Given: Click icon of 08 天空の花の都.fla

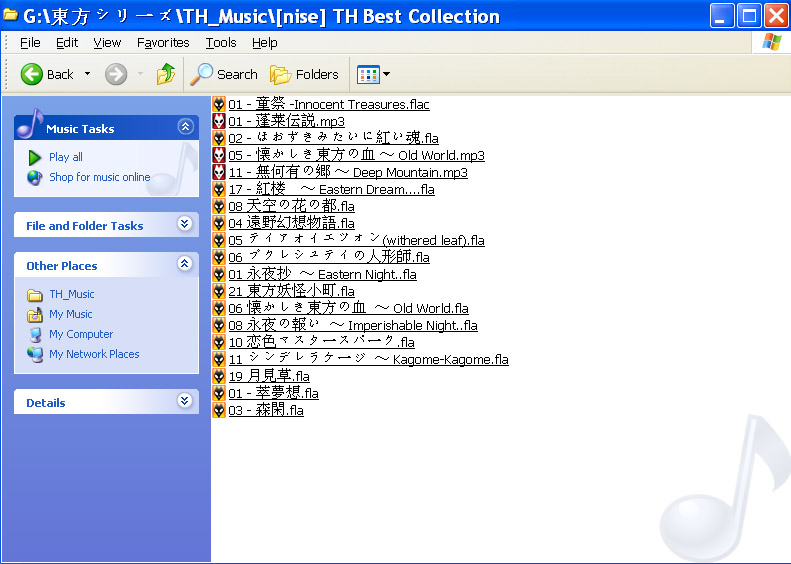Looking at the screenshot, I should 218,206.
